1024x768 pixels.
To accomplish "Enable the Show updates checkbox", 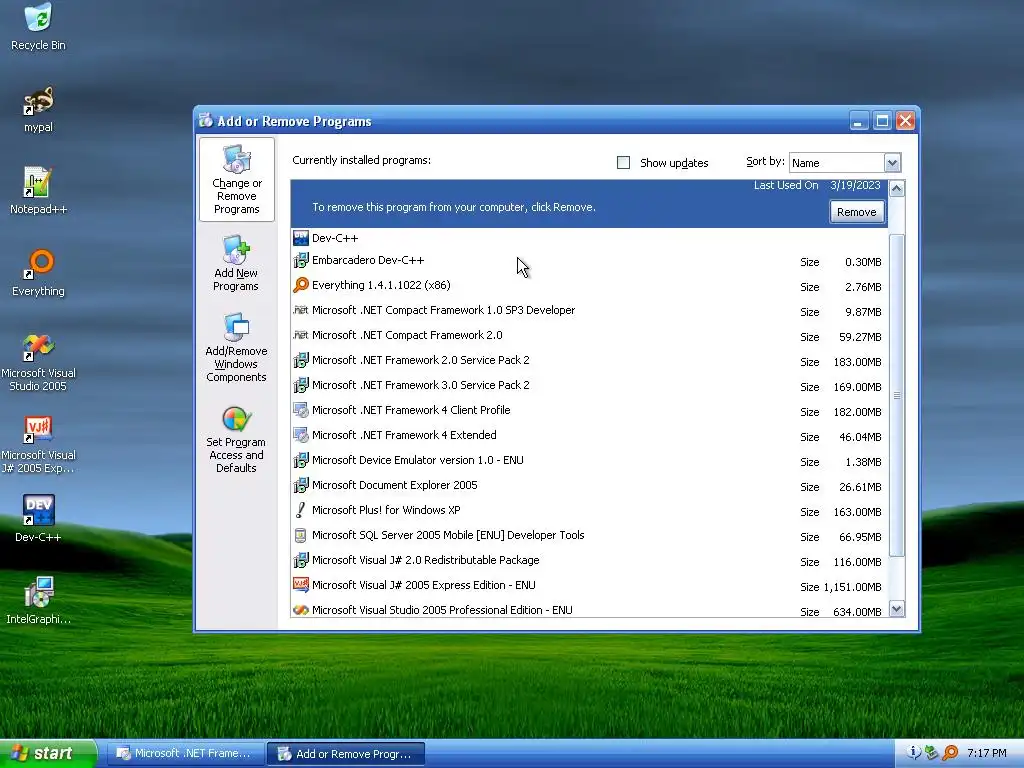I will tap(624, 163).
